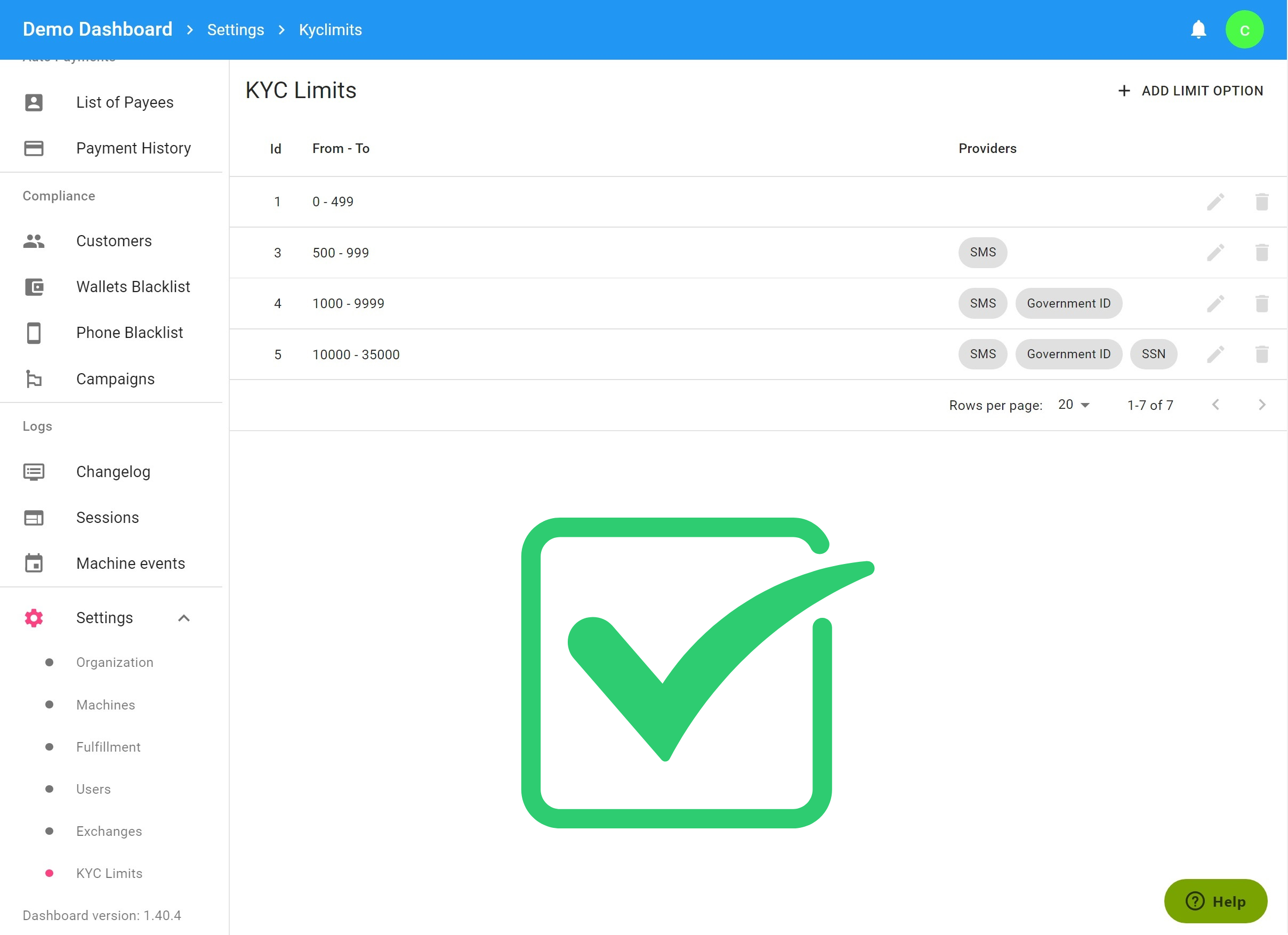Click Settings breadcrumb link
Image resolution: width=1288 pixels, height=935 pixels.
pos(235,29)
